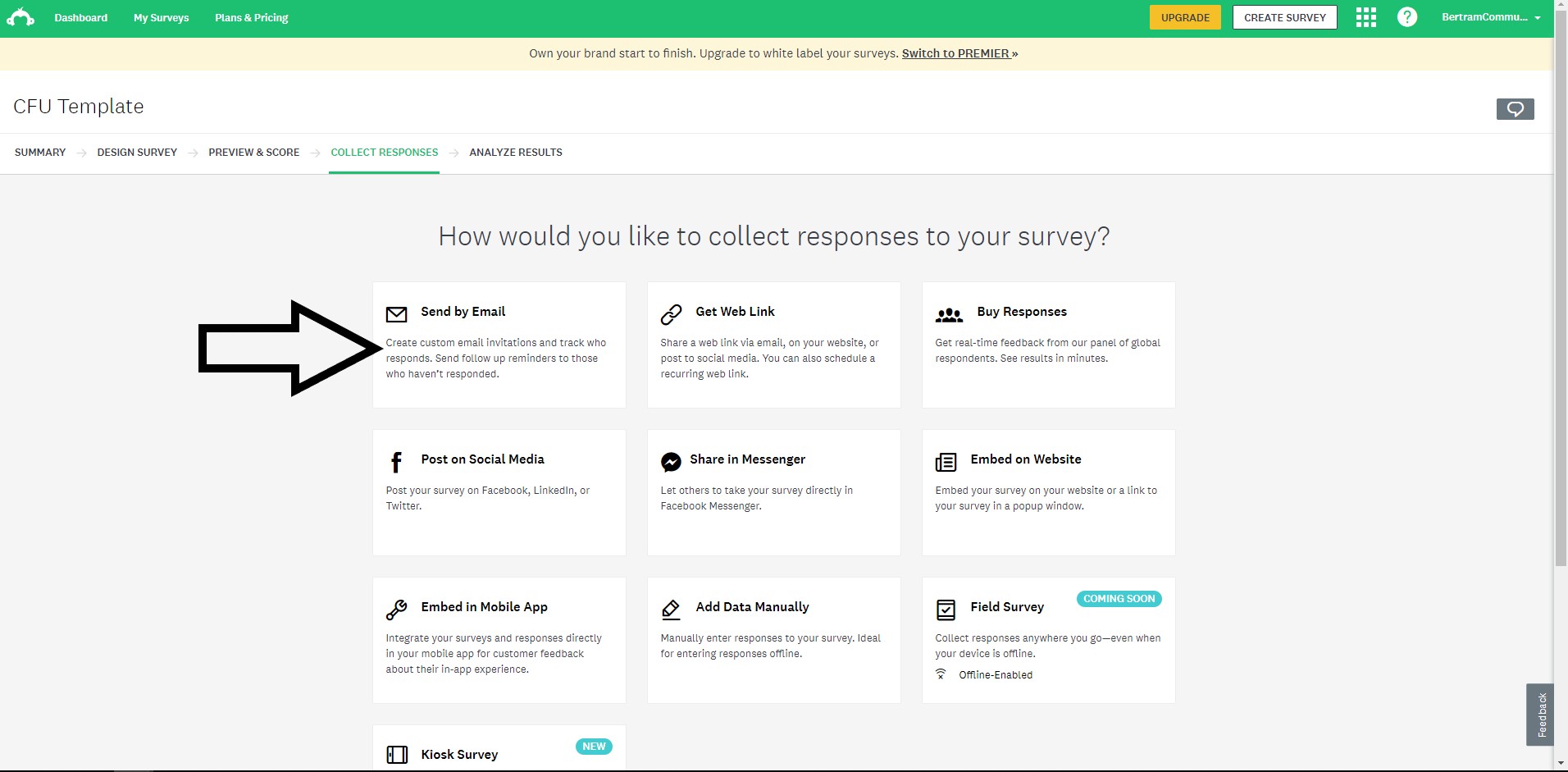
Task: Open the apps grid icon
Action: pyautogui.click(x=1365, y=17)
